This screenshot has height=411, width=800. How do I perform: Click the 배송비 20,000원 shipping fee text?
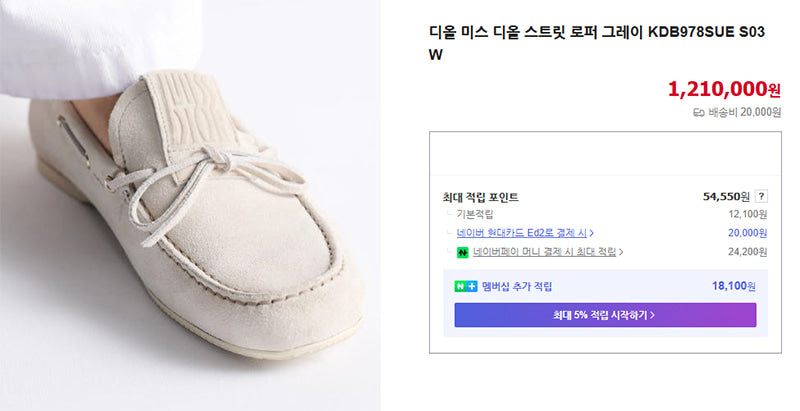(744, 113)
